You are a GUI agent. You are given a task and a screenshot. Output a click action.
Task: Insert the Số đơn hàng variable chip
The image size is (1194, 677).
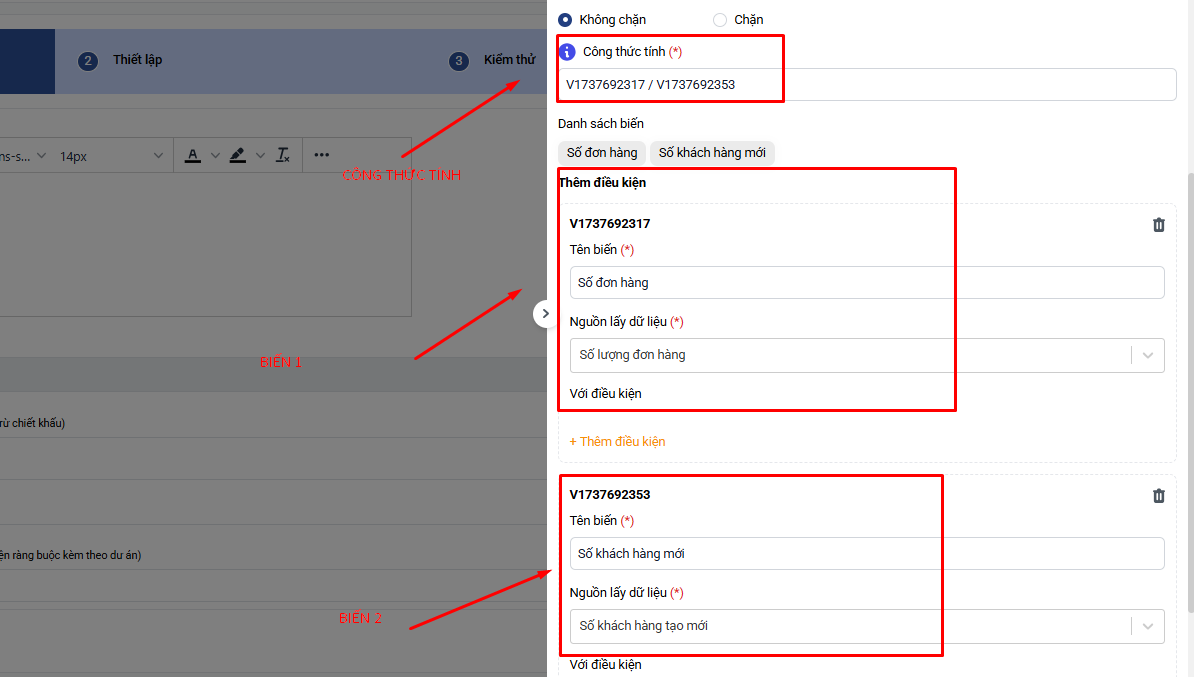[601, 153]
